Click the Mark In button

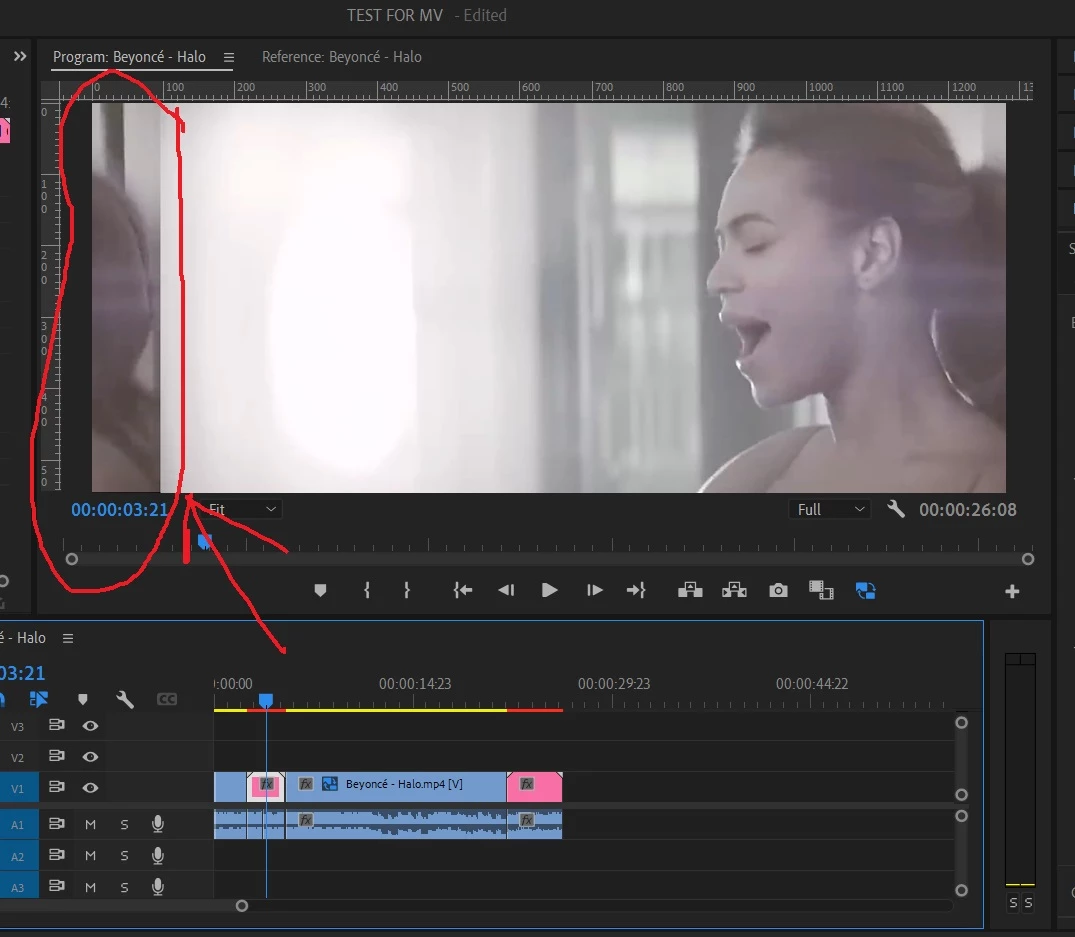point(367,590)
